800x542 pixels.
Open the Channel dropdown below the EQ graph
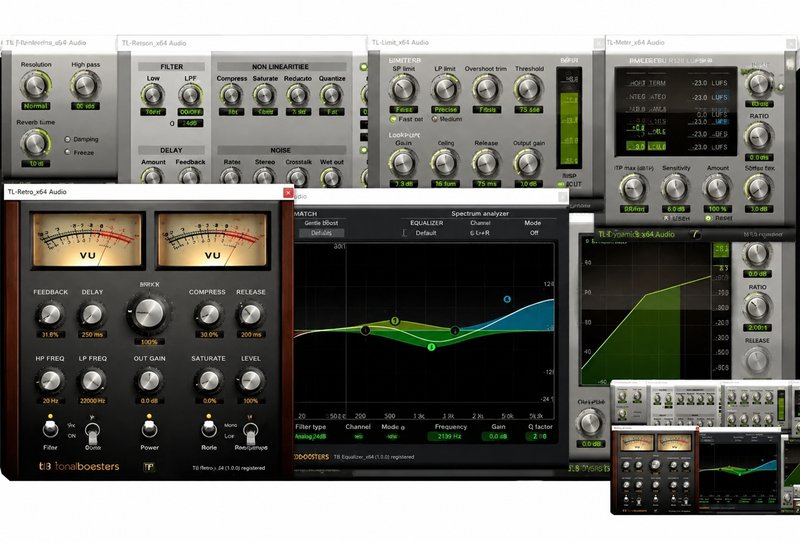[x=358, y=436]
